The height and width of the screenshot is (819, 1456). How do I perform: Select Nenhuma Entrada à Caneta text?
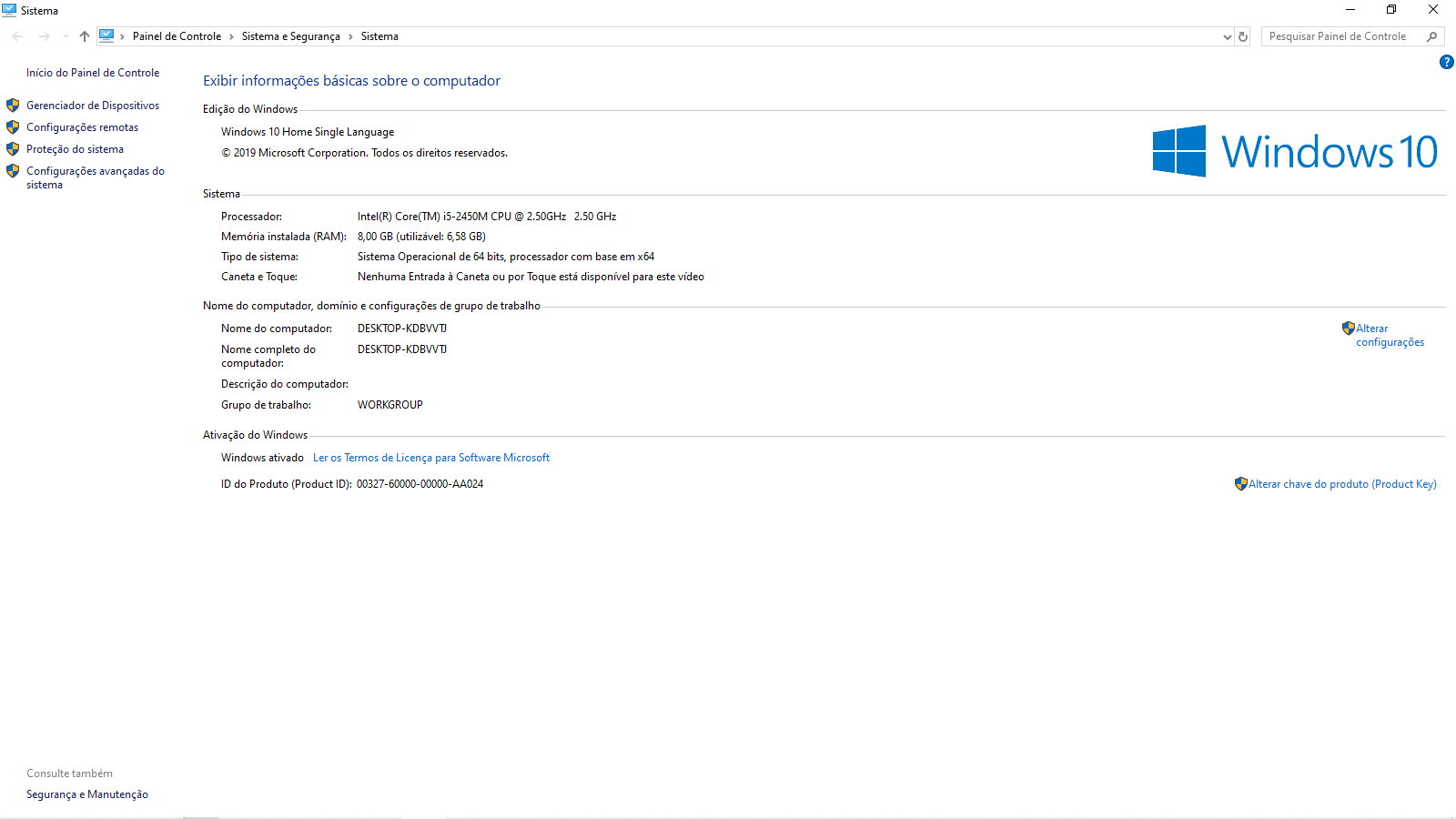click(x=531, y=277)
